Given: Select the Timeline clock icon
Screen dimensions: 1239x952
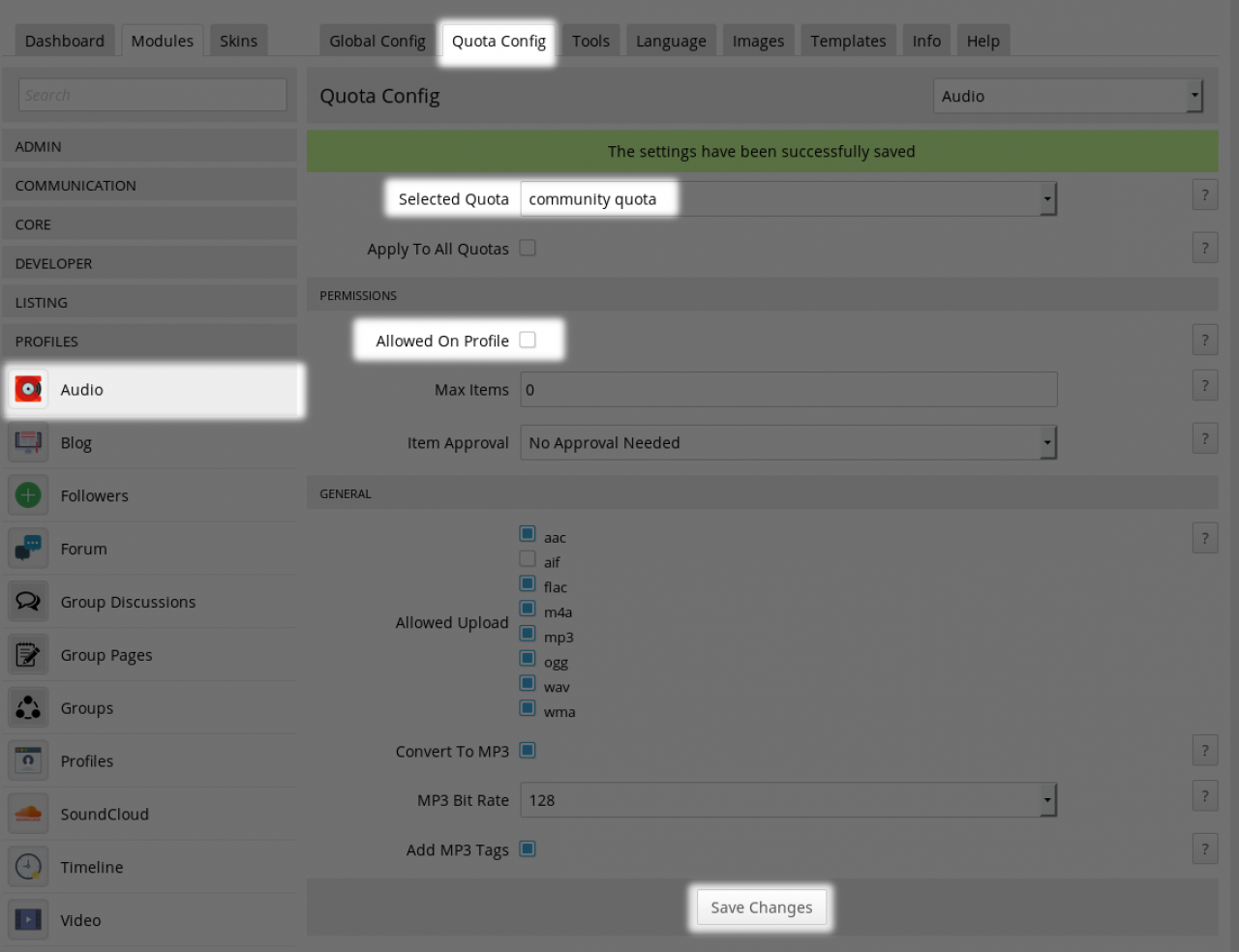Looking at the screenshot, I should click(x=29, y=867).
